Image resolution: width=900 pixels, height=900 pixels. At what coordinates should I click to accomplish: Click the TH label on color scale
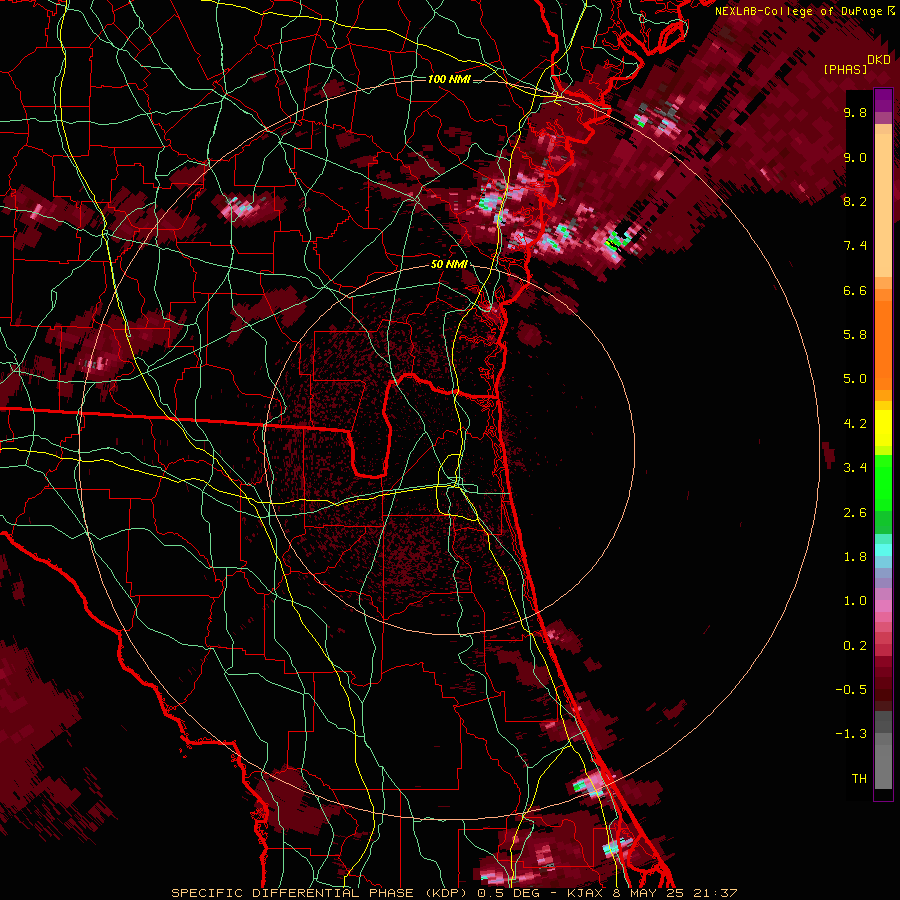coord(859,779)
